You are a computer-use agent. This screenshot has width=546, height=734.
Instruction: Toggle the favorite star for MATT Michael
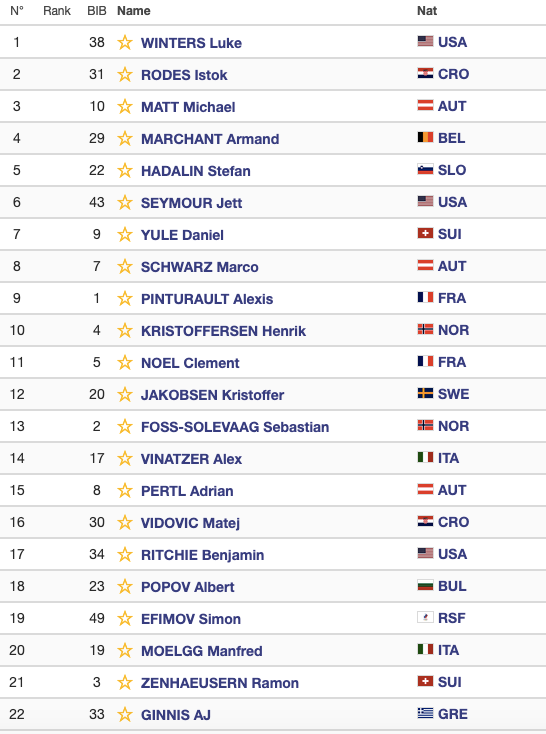coord(125,107)
